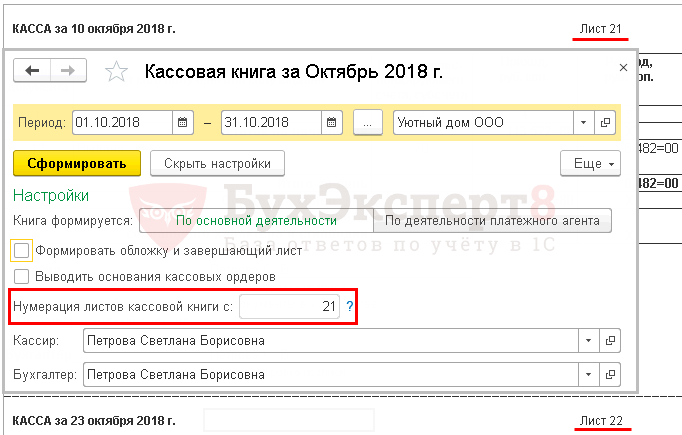Click the question mark help icon
The width and height of the screenshot is (682, 435).
click(350, 307)
